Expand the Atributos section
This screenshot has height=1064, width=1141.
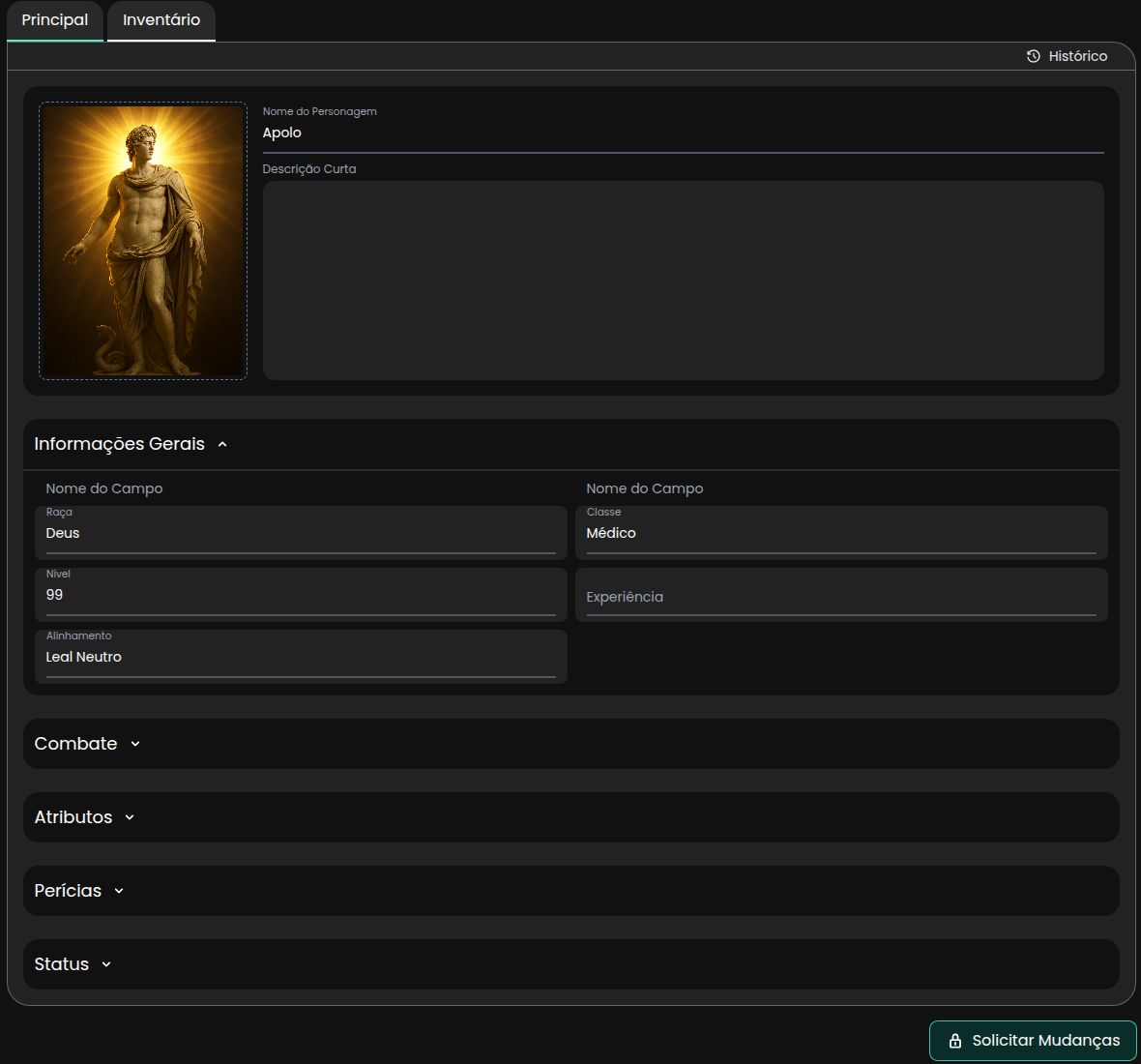[x=130, y=817]
